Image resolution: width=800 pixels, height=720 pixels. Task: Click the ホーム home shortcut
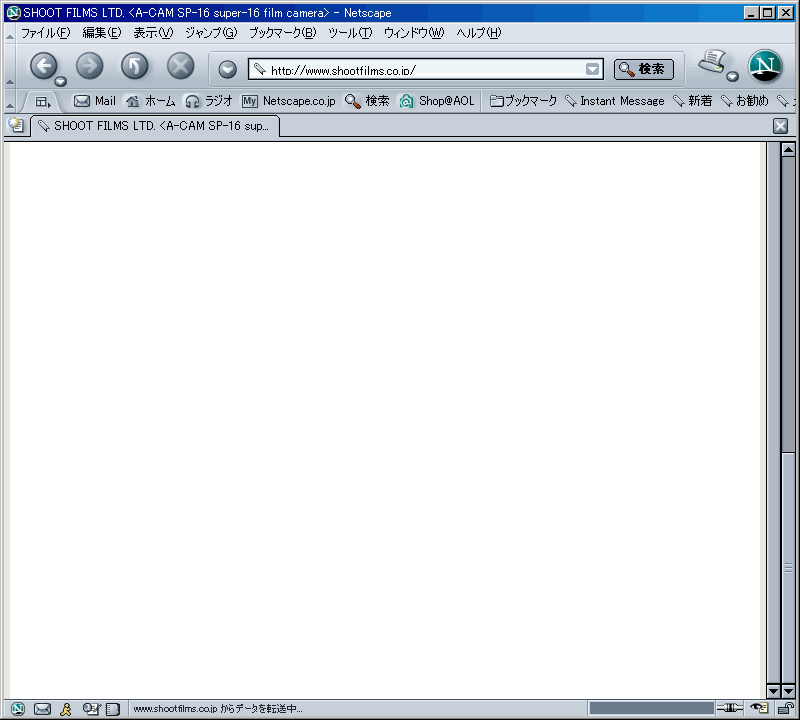tap(151, 101)
